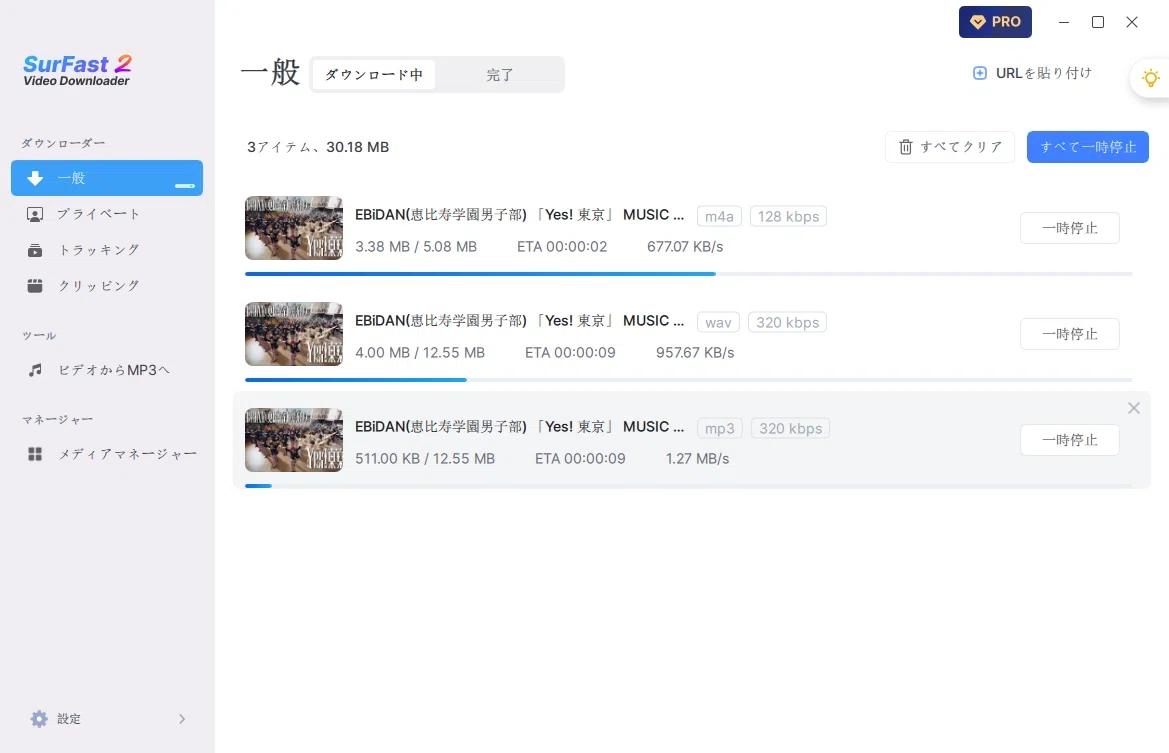This screenshot has width=1169, height=753.
Task: Minimize the SurFast window
Action: pos(1064,22)
